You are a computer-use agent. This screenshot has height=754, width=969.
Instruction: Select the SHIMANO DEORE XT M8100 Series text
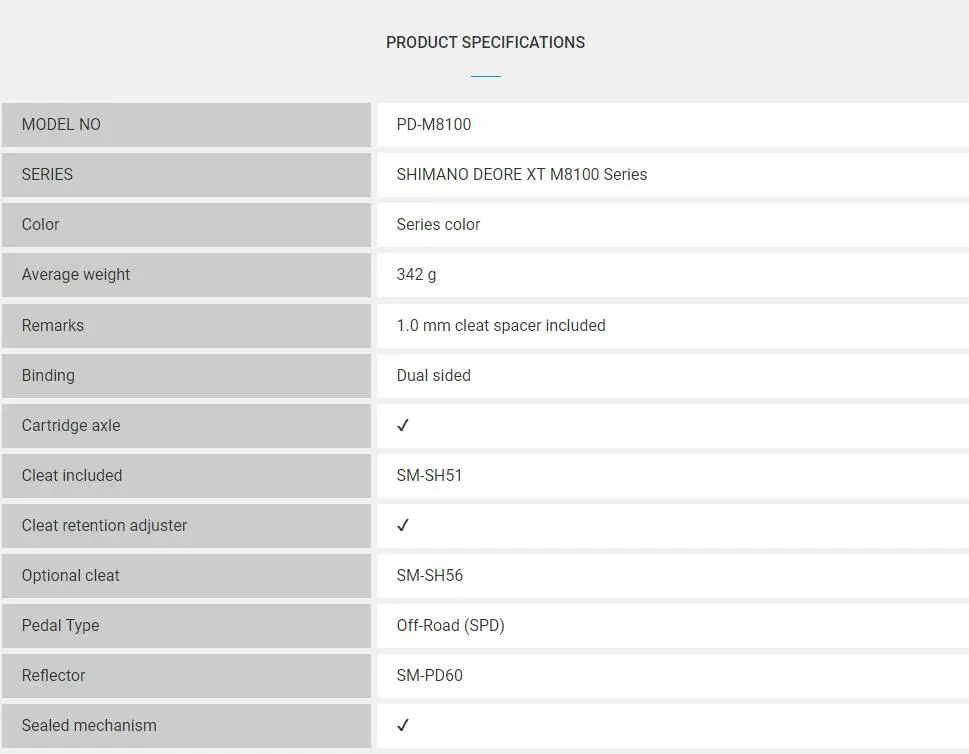[x=522, y=174]
